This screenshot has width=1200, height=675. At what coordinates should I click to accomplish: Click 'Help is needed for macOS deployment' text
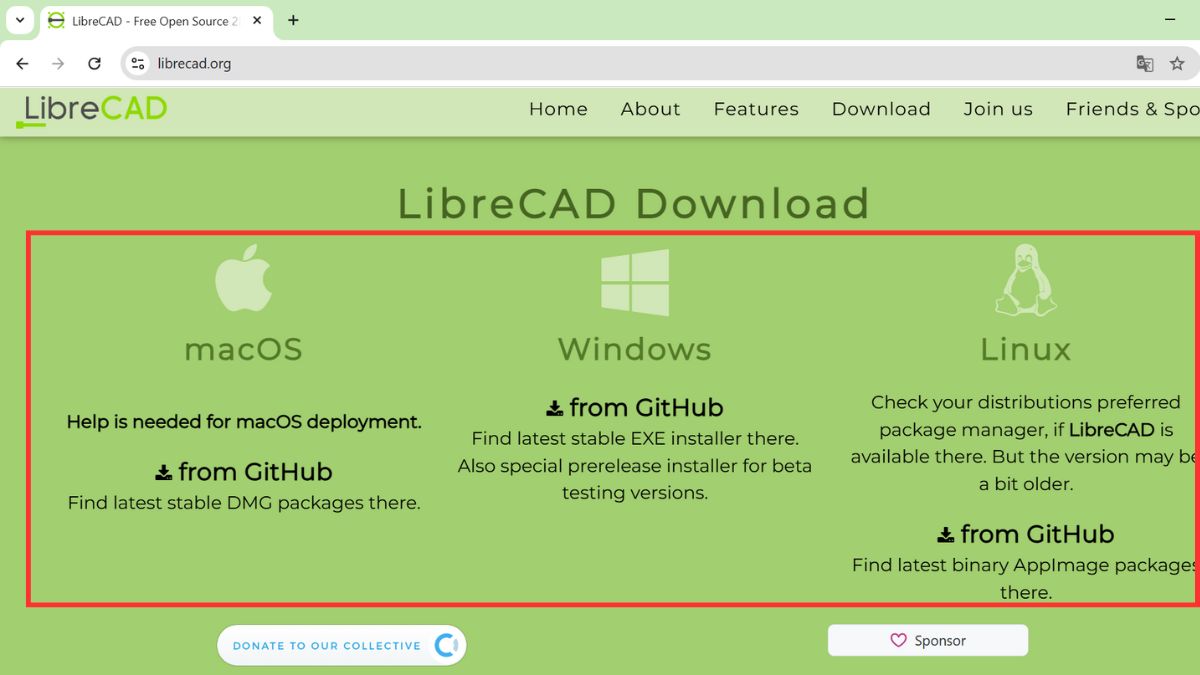click(x=244, y=422)
